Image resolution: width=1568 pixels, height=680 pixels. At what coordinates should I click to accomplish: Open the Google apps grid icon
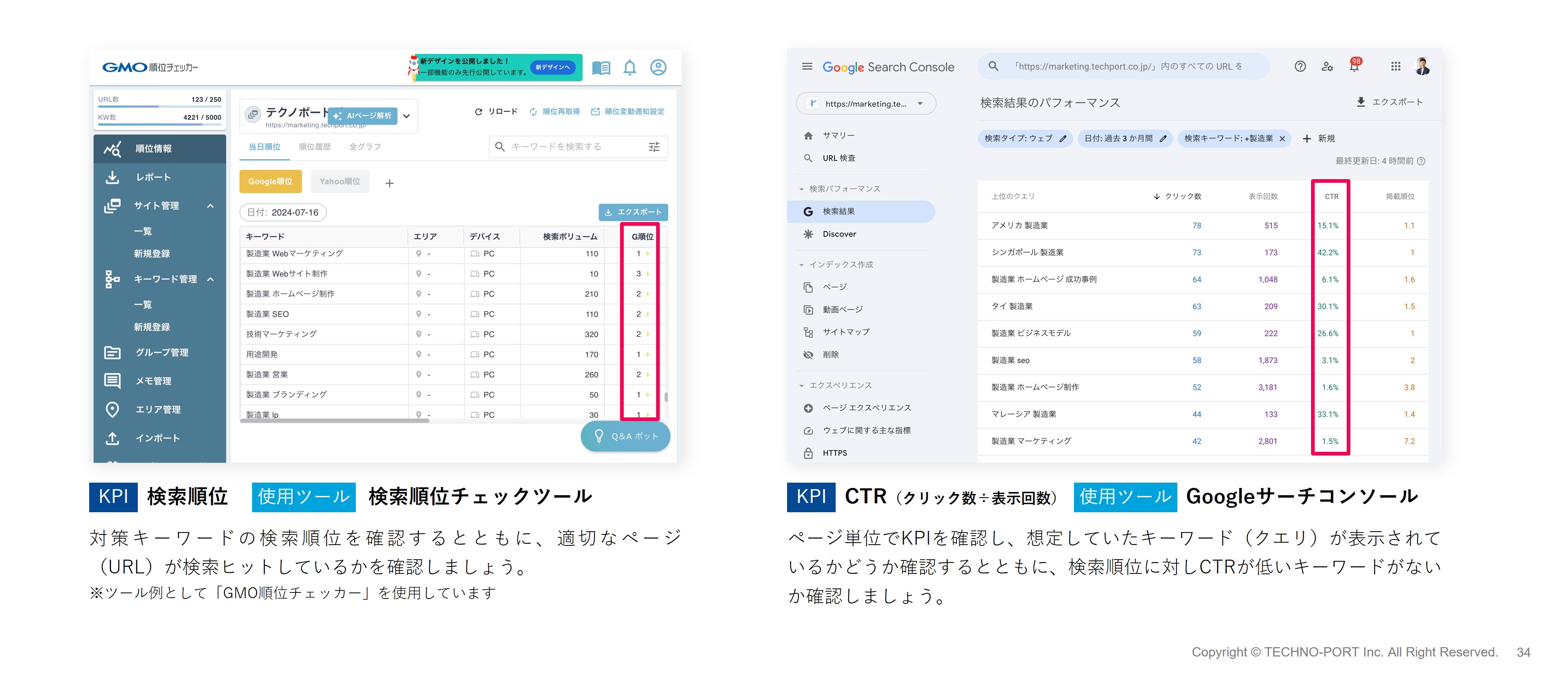pyautogui.click(x=1396, y=66)
